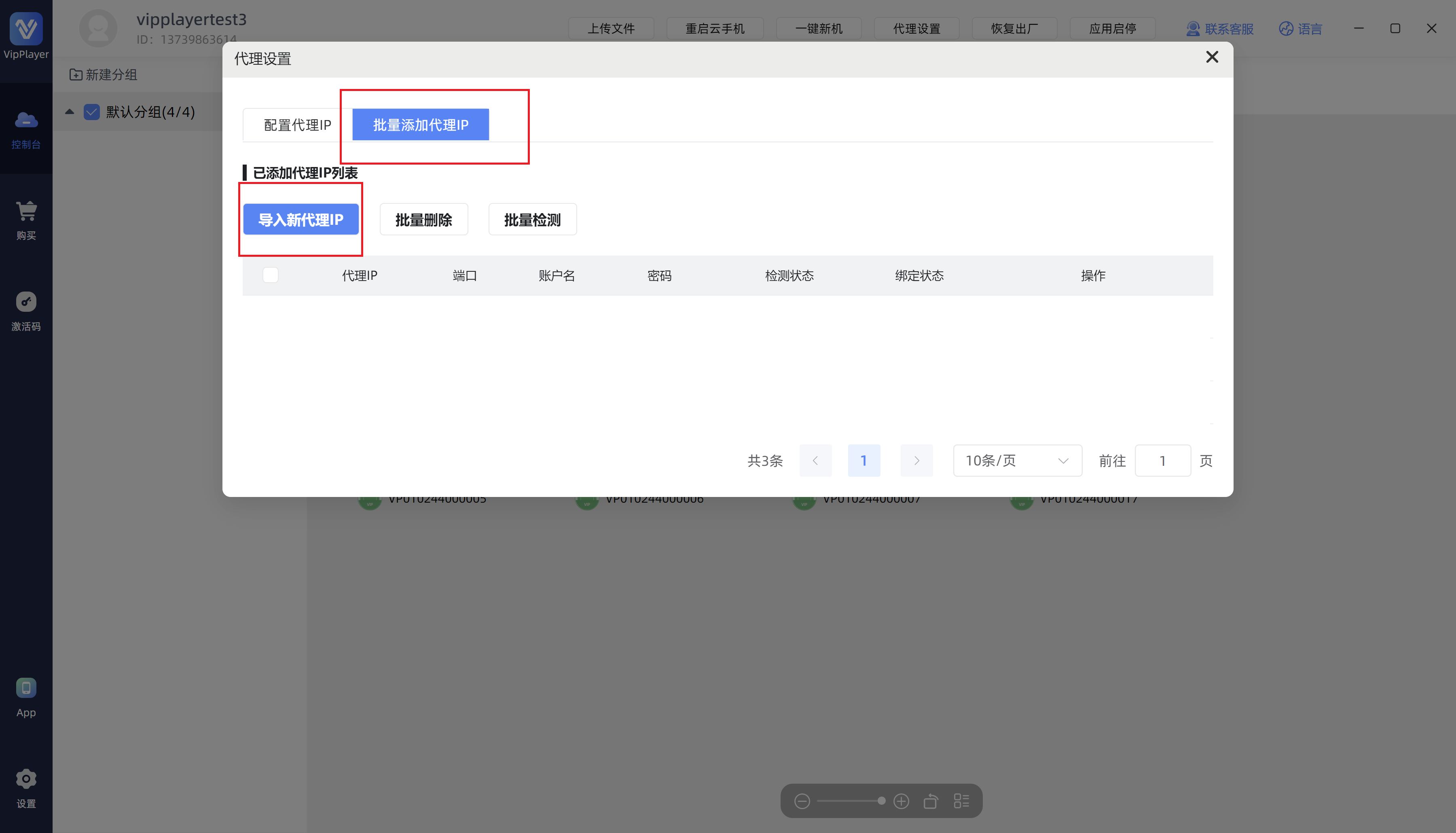The image size is (1456, 833).
Task: Click the zoom slider handle in bottom toolbar
Action: (x=881, y=801)
